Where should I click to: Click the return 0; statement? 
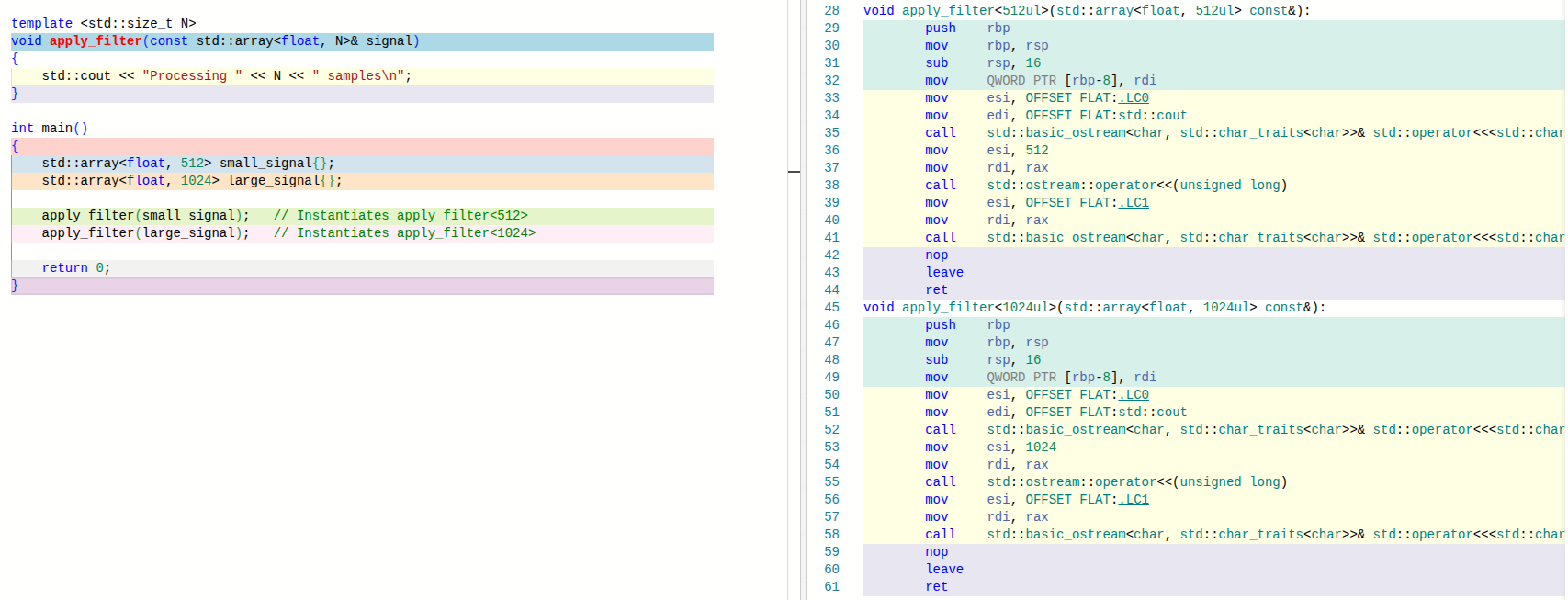click(75, 268)
